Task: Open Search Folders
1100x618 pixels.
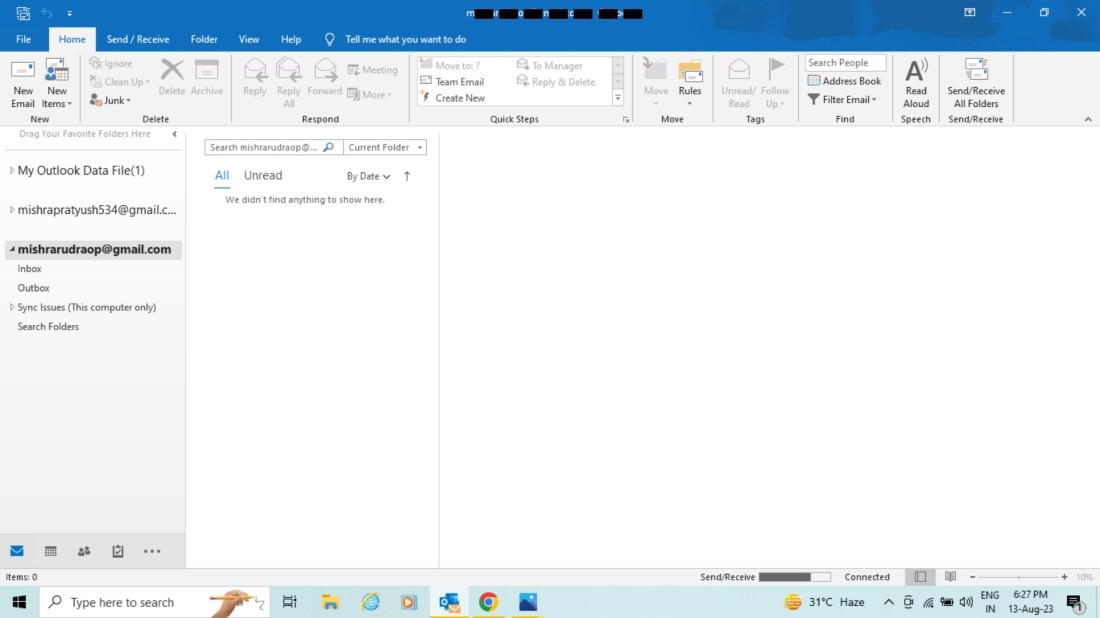Action: click(48, 326)
